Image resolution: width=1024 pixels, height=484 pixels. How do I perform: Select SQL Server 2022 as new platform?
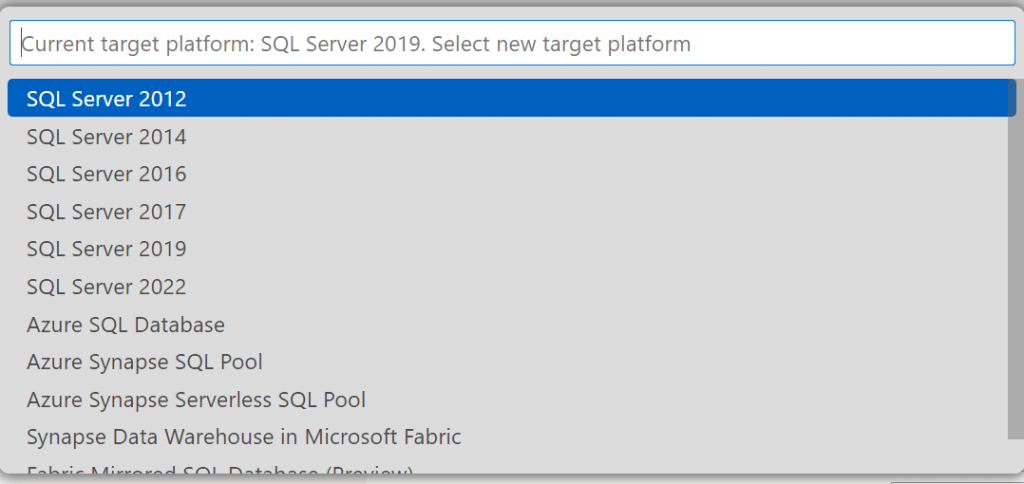tap(106, 287)
